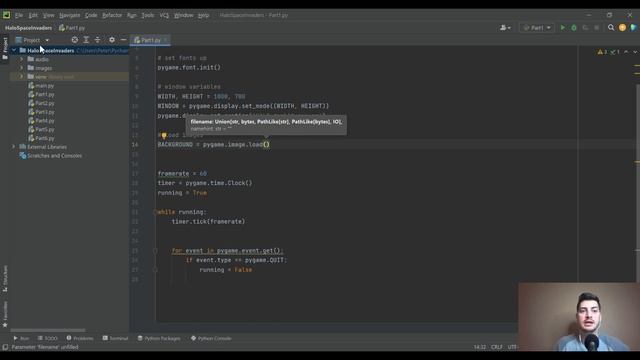The height and width of the screenshot is (360, 640).
Task: Click the yellow lightbulb intention icon in editor
Action: [x=164, y=135]
